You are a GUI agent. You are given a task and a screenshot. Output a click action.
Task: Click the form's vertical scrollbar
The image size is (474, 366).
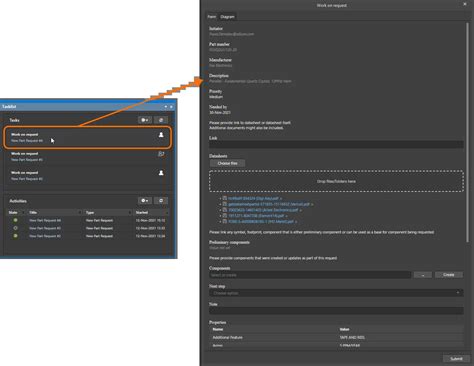point(467,132)
